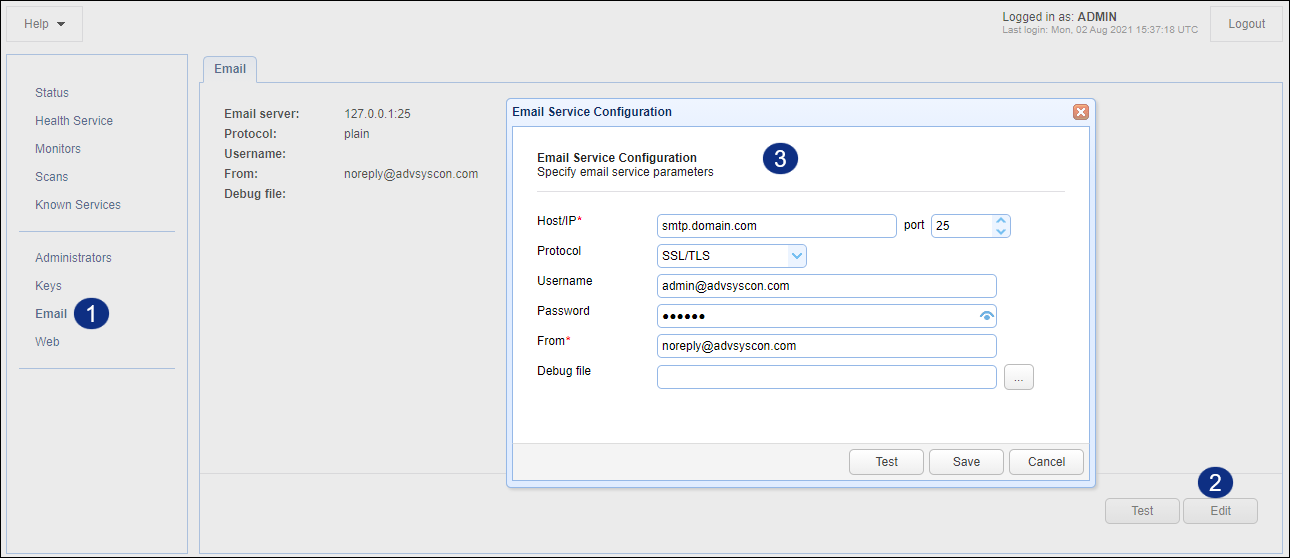The height and width of the screenshot is (558, 1290).
Task: Decrease port number with down arrow
Action: pos(1001,232)
